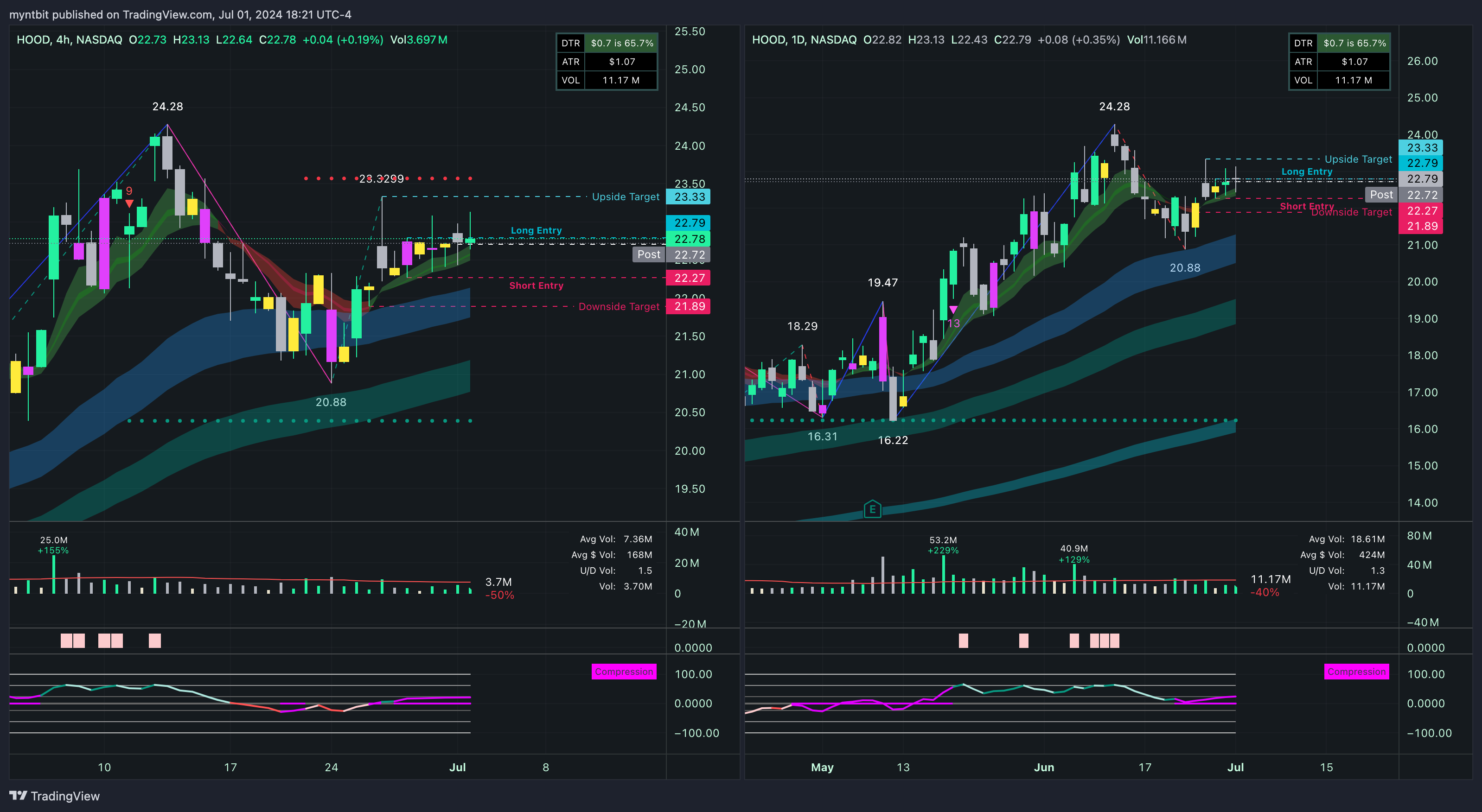This screenshot has width=1482, height=812.
Task: Click the 'Upside Target' label on the 4h chart
Action: pos(626,197)
